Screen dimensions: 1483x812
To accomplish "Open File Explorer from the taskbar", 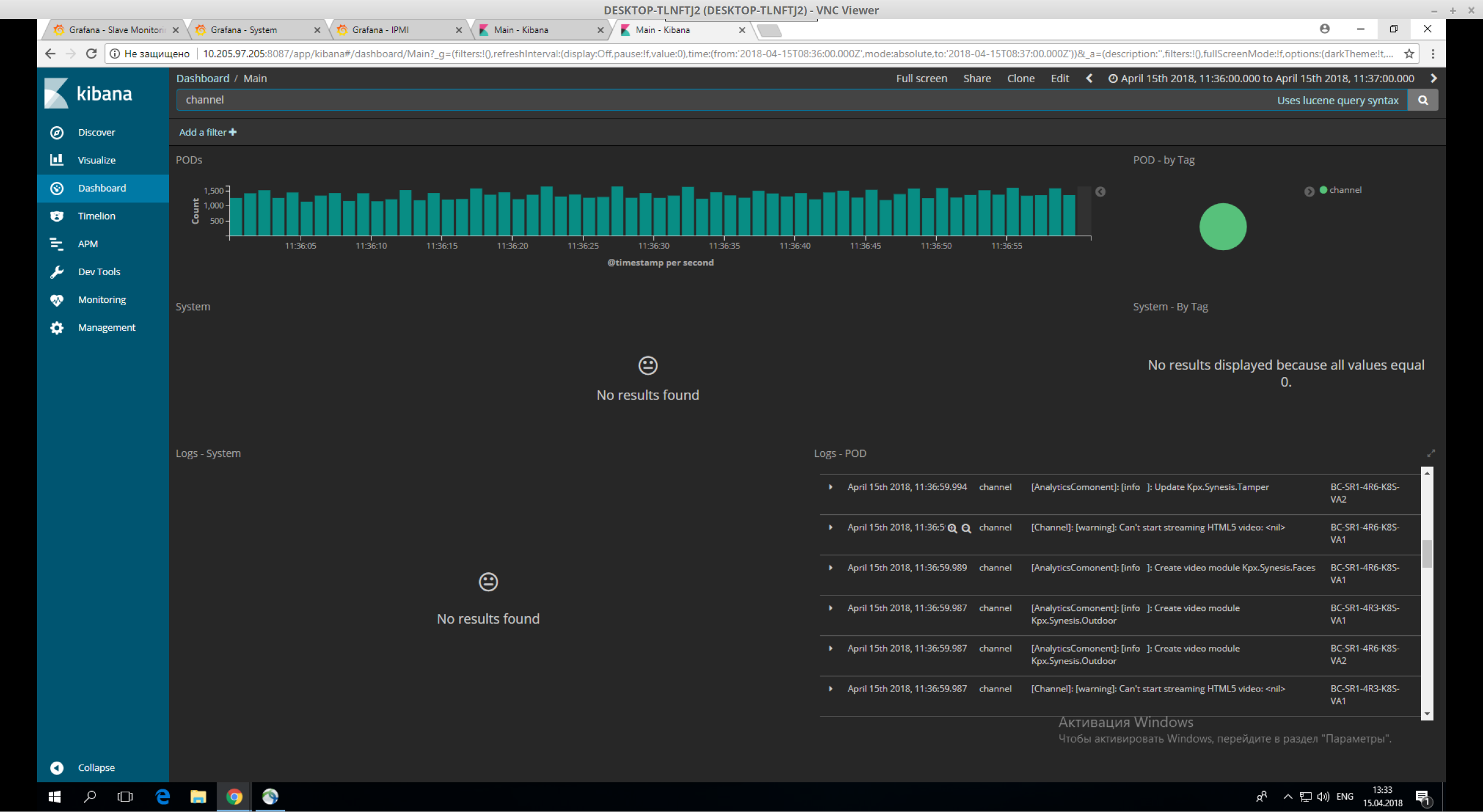I will pos(198,797).
